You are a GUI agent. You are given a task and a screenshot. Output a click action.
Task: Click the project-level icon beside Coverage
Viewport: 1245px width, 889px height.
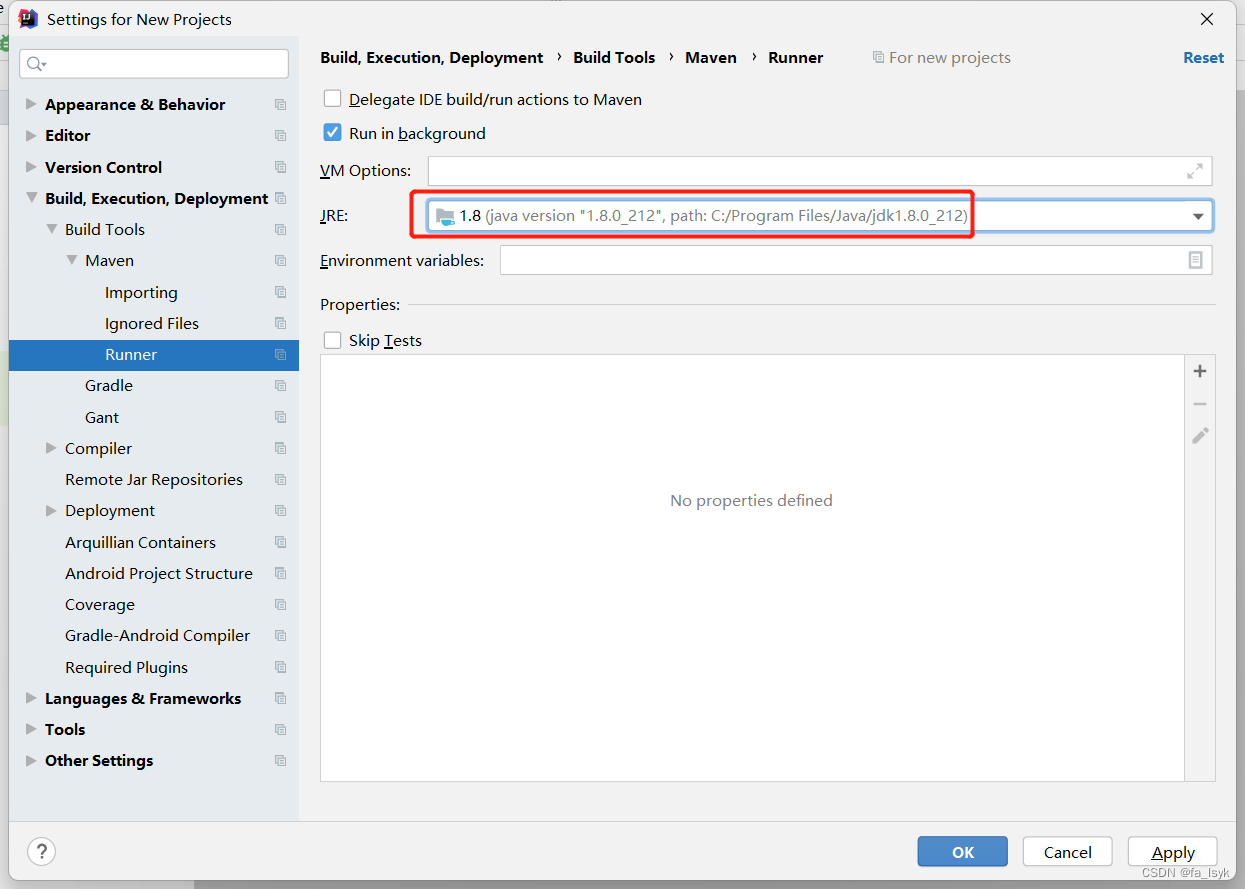pyautogui.click(x=280, y=605)
